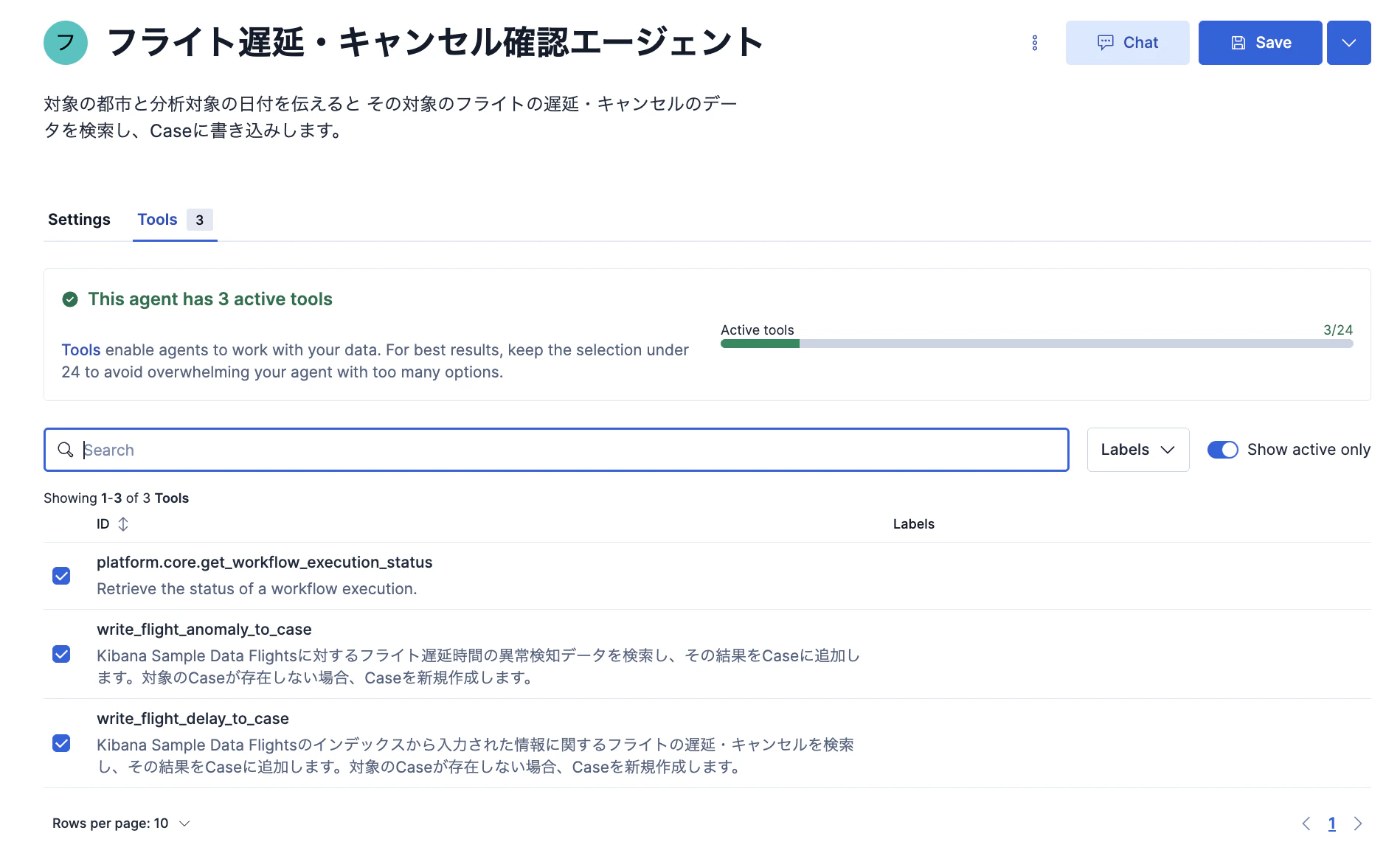Change Rows per page setting
Screen dimensions: 1400x867
[x=121, y=824]
